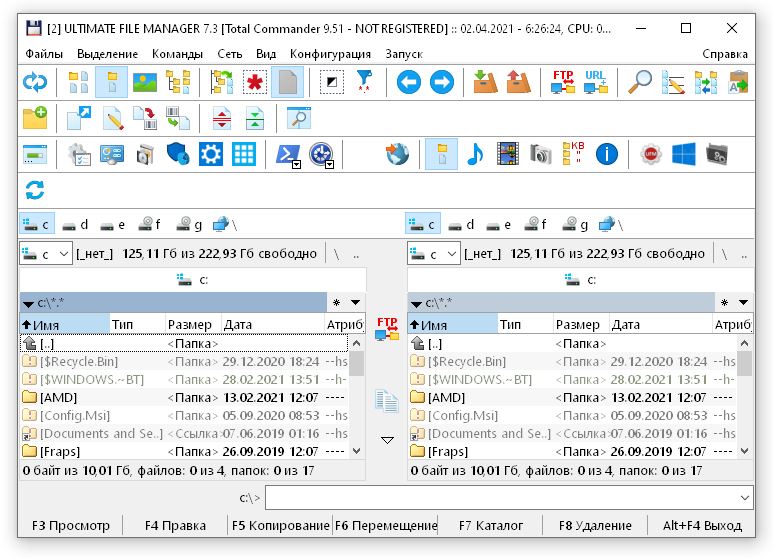Screen dimensions: 773x558
Task: Click the blue grid apps icon
Action: 244,154
